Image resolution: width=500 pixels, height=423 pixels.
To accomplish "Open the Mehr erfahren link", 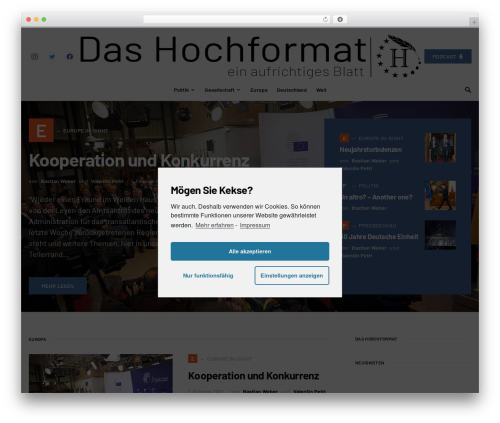I will 214,225.
